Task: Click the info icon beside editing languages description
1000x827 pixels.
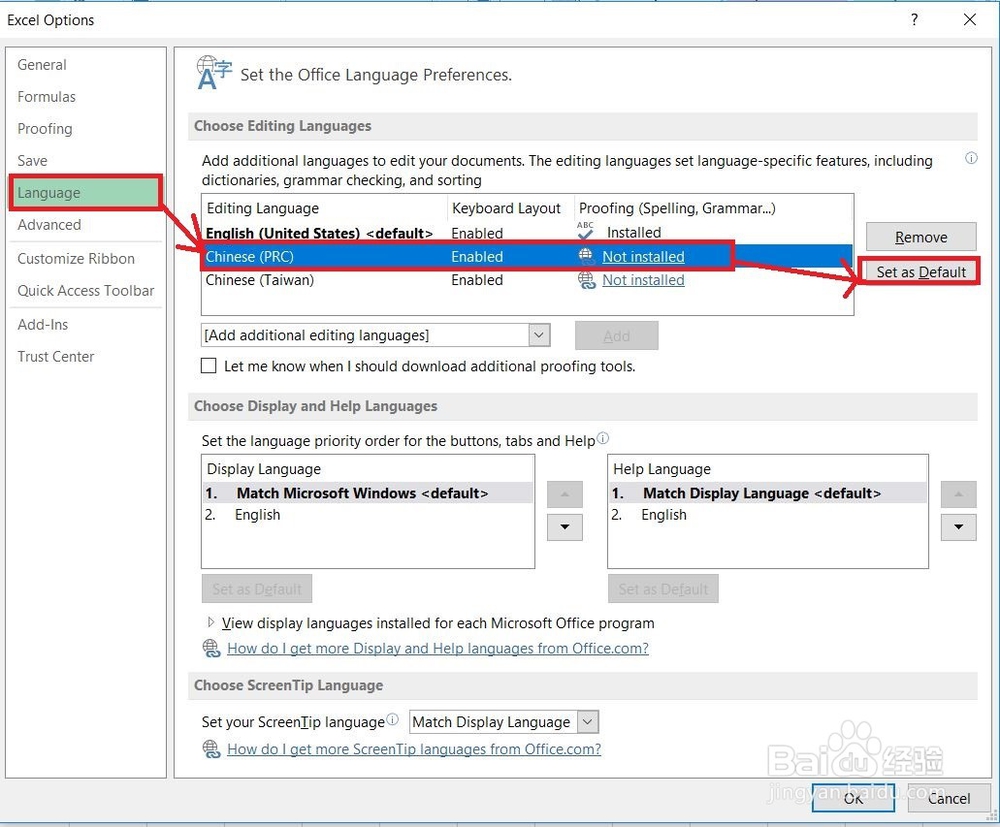Action: 971,158
